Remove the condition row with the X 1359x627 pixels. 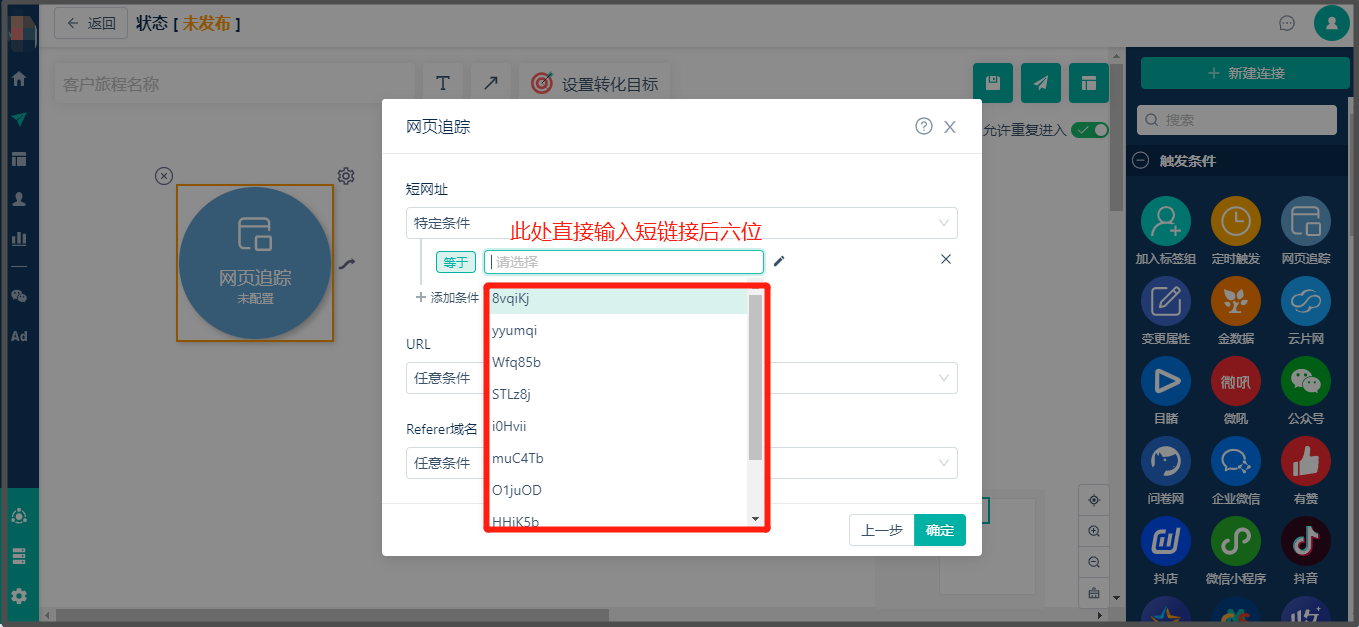pos(946,259)
